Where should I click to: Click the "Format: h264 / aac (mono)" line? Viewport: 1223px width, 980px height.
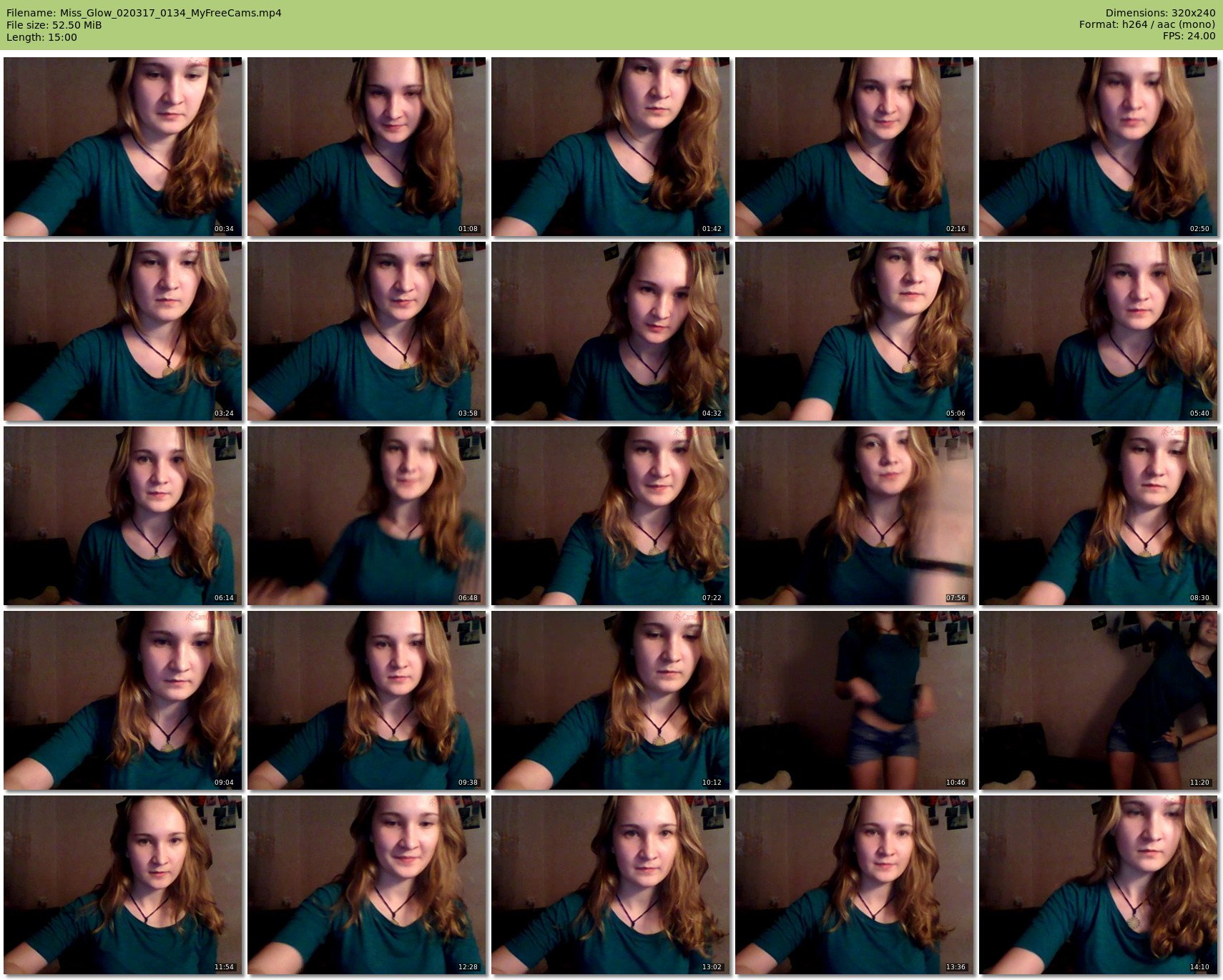(x=1147, y=25)
